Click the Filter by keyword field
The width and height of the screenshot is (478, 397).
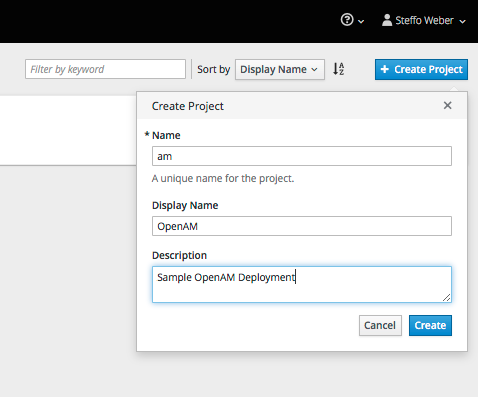(105, 69)
